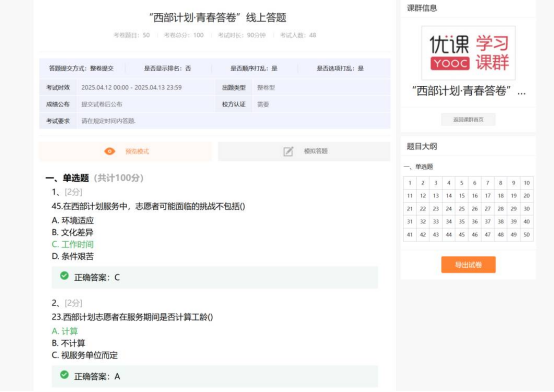Image resolution: width=554 pixels, height=392 pixels.
Task: Click the orange export exam button
Action: [468, 265]
